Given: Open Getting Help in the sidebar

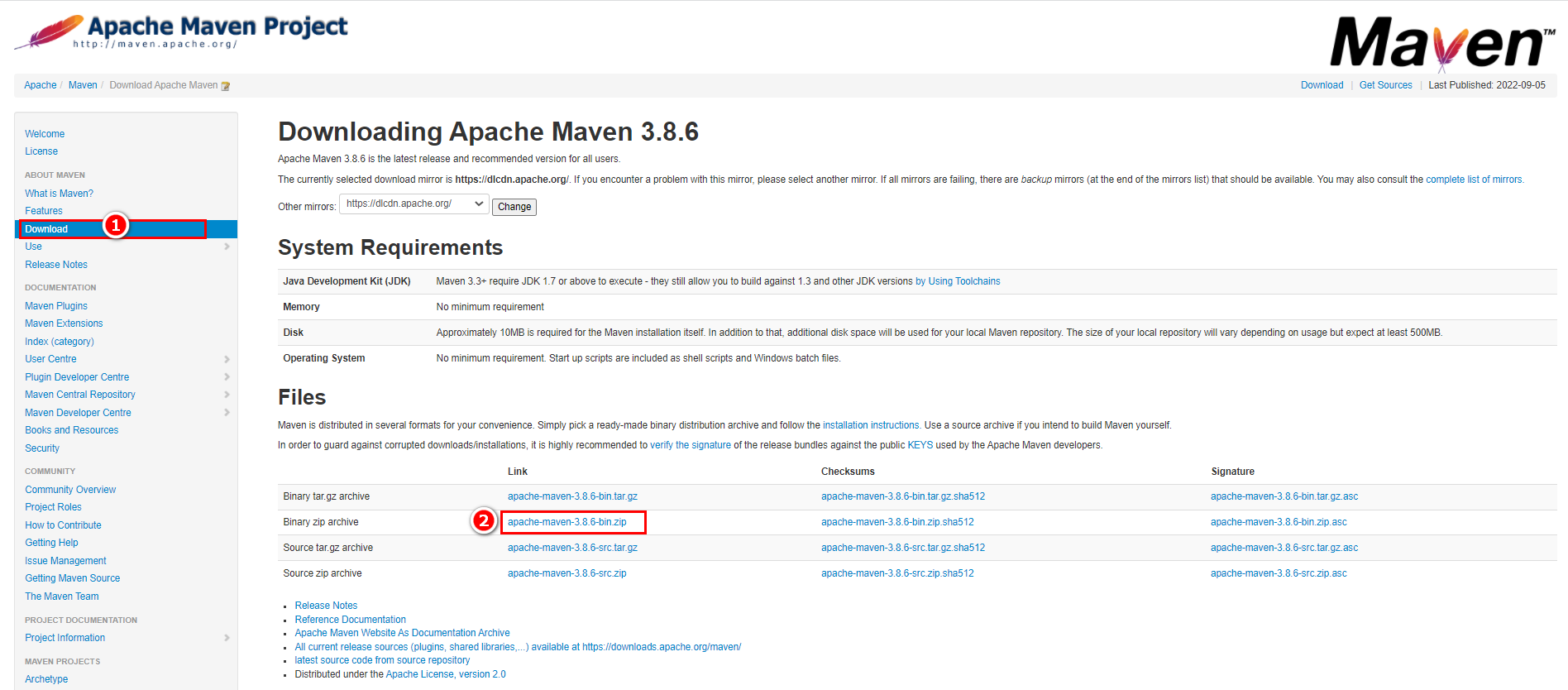Looking at the screenshot, I should [51, 543].
